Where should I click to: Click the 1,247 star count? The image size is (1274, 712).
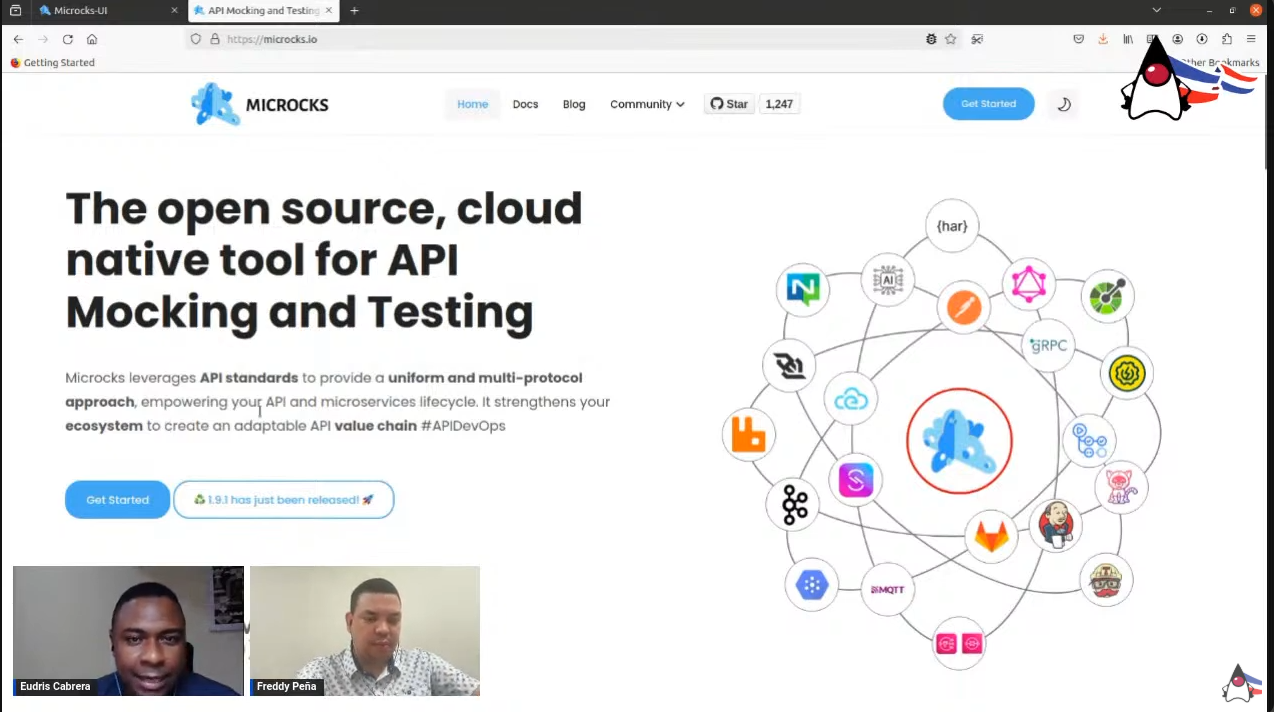coord(779,104)
